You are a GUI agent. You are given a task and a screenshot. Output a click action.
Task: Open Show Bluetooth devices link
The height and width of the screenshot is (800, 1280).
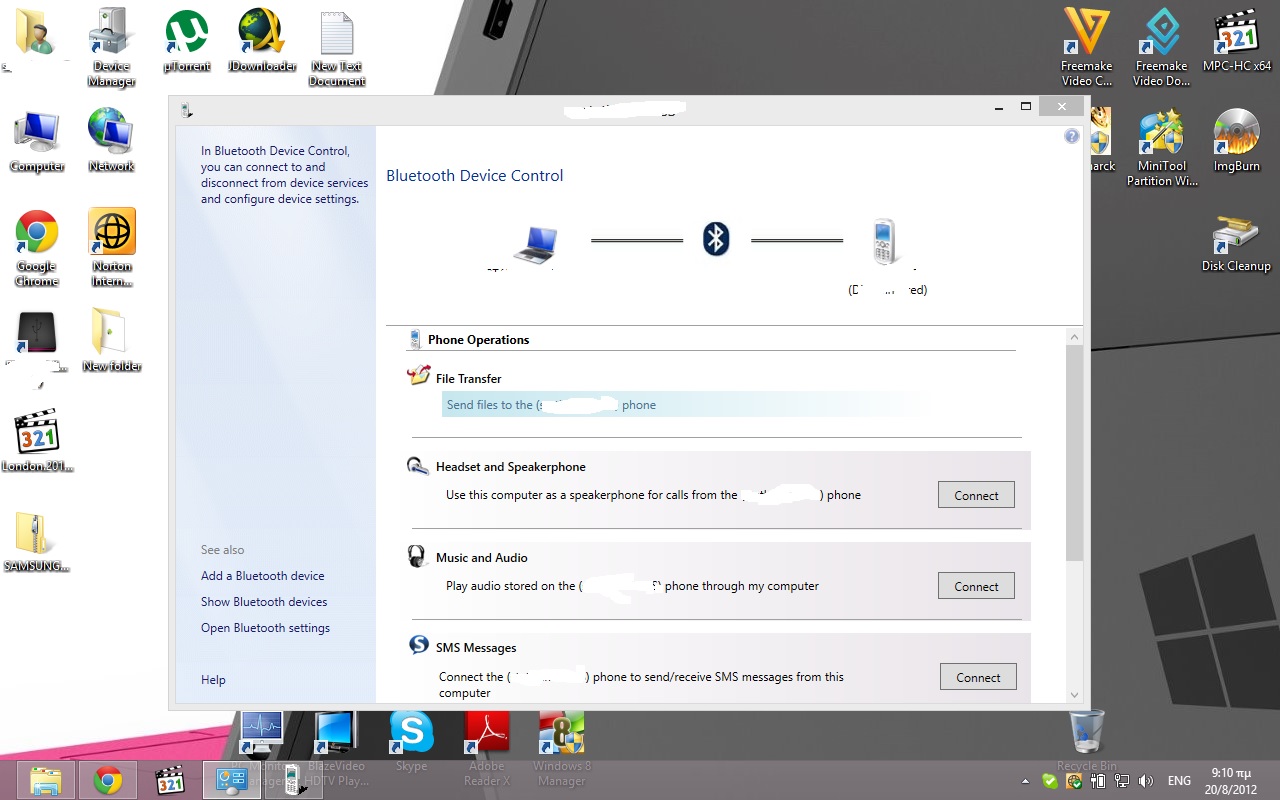[x=264, y=602]
